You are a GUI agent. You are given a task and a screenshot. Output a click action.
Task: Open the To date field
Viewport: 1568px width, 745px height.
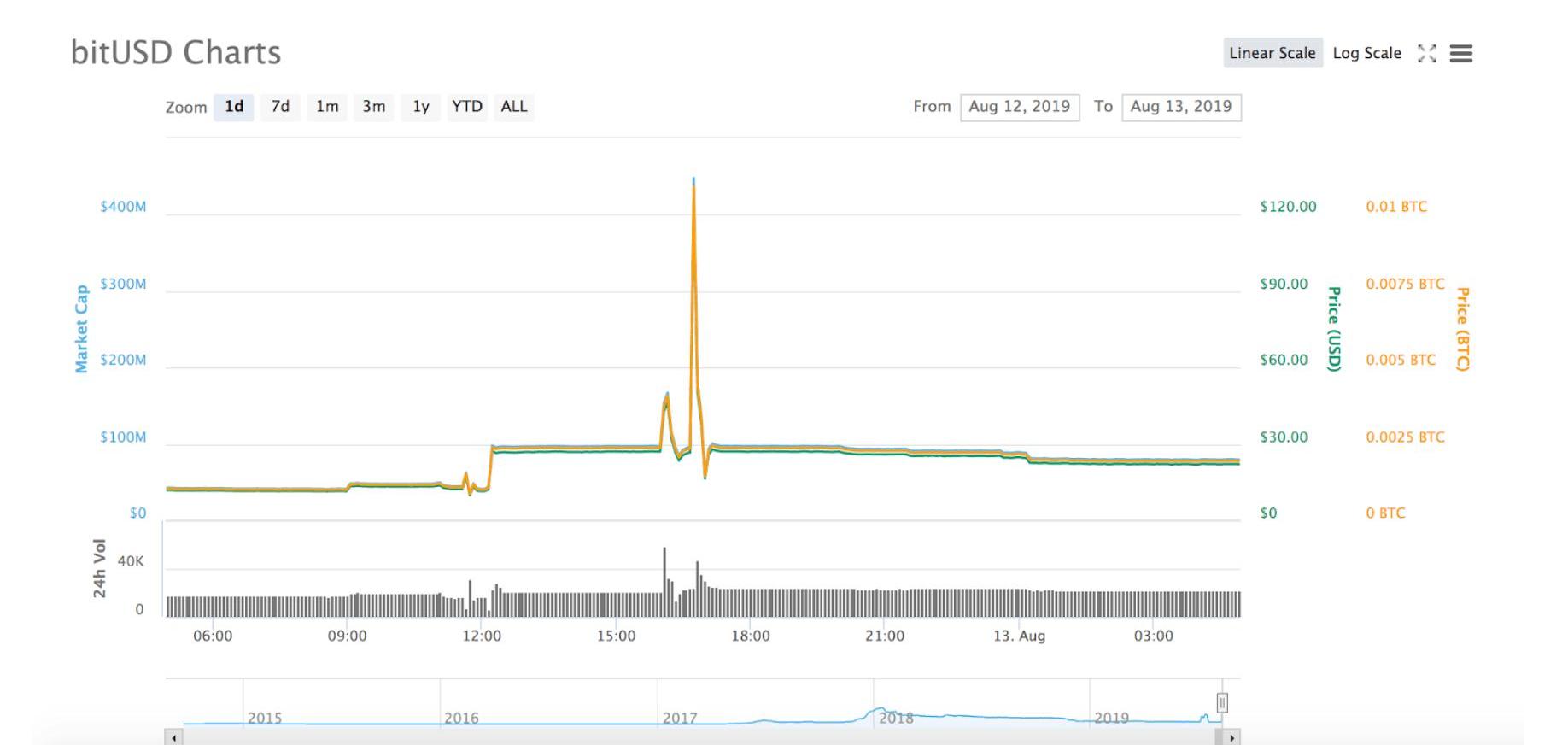pos(1180,107)
